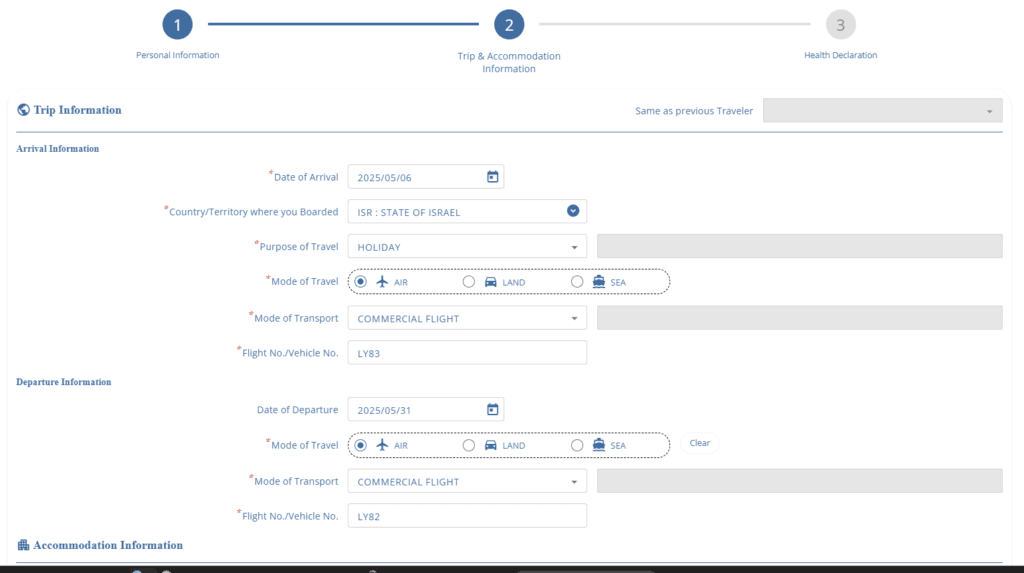
Task: Click the building icon beside Accommodation Information
Action: click(23, 545)
